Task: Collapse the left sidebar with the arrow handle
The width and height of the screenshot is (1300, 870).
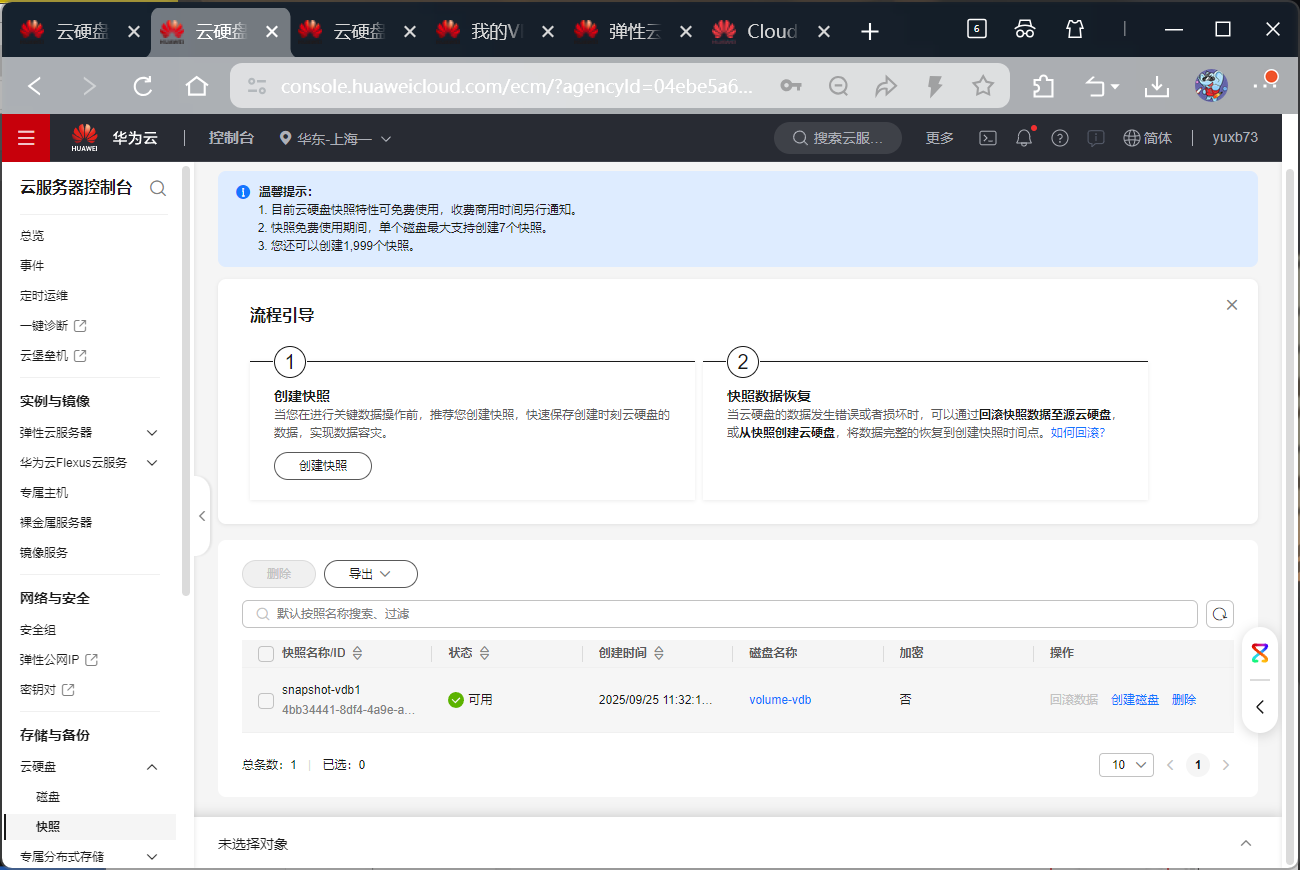Action: pos(201,516)
